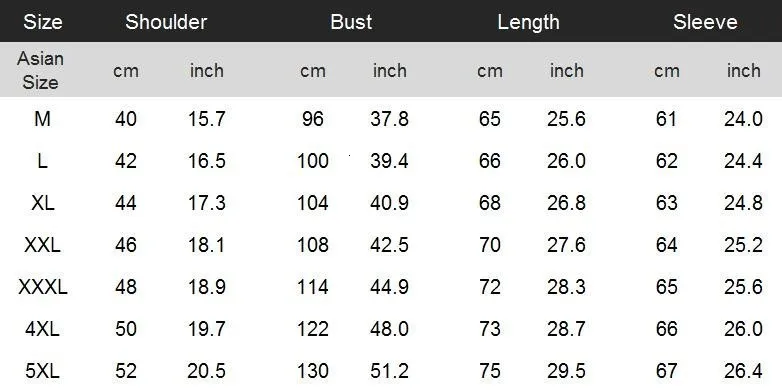Select the L size row label
This screenshot has width=782, height=390.
pos(42,161)
